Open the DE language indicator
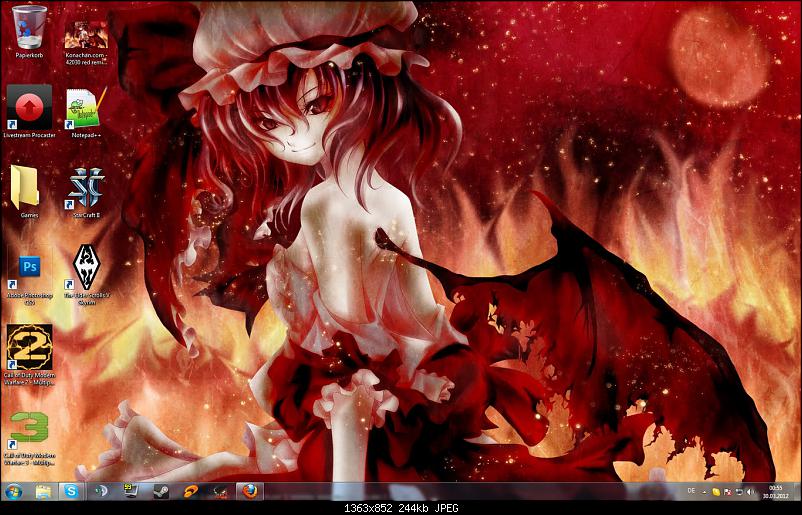Screen dimensions: 802x515 [691, 491]
